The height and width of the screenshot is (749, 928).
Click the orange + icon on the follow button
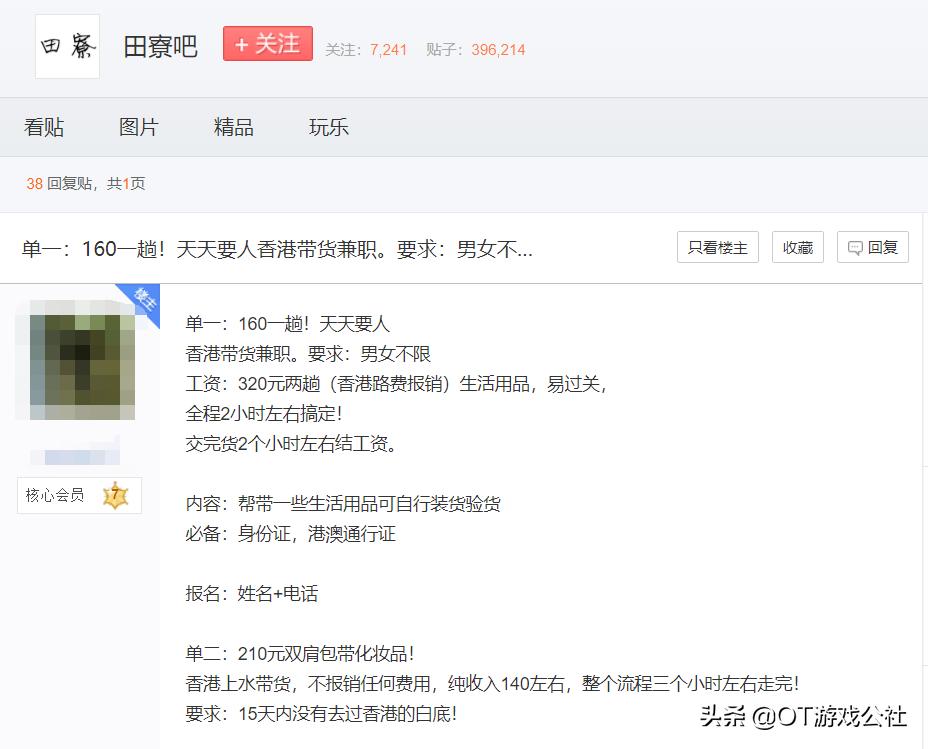click(x=242, y=45)
